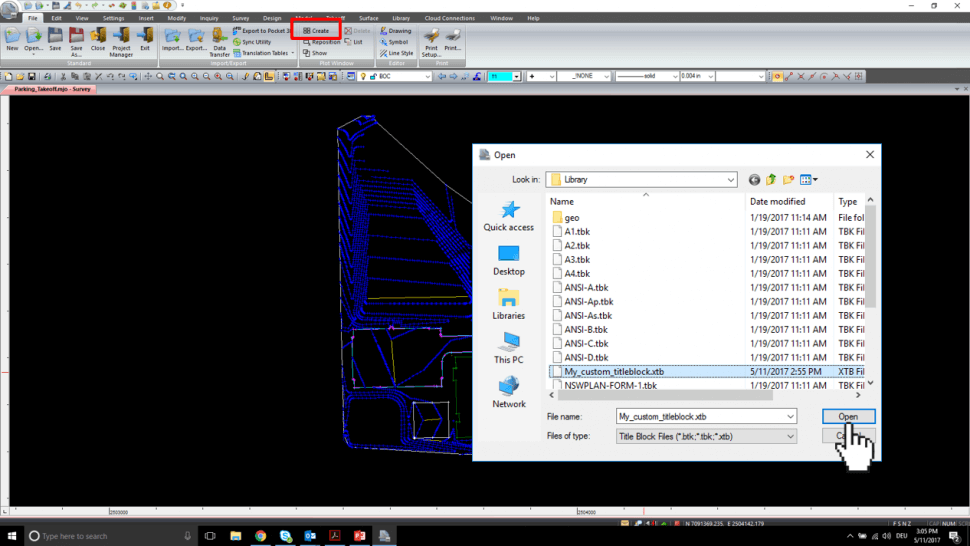Screen dimensions: 970x546
Task: Click the up one level folder icon
Action: tap(771, 180)
